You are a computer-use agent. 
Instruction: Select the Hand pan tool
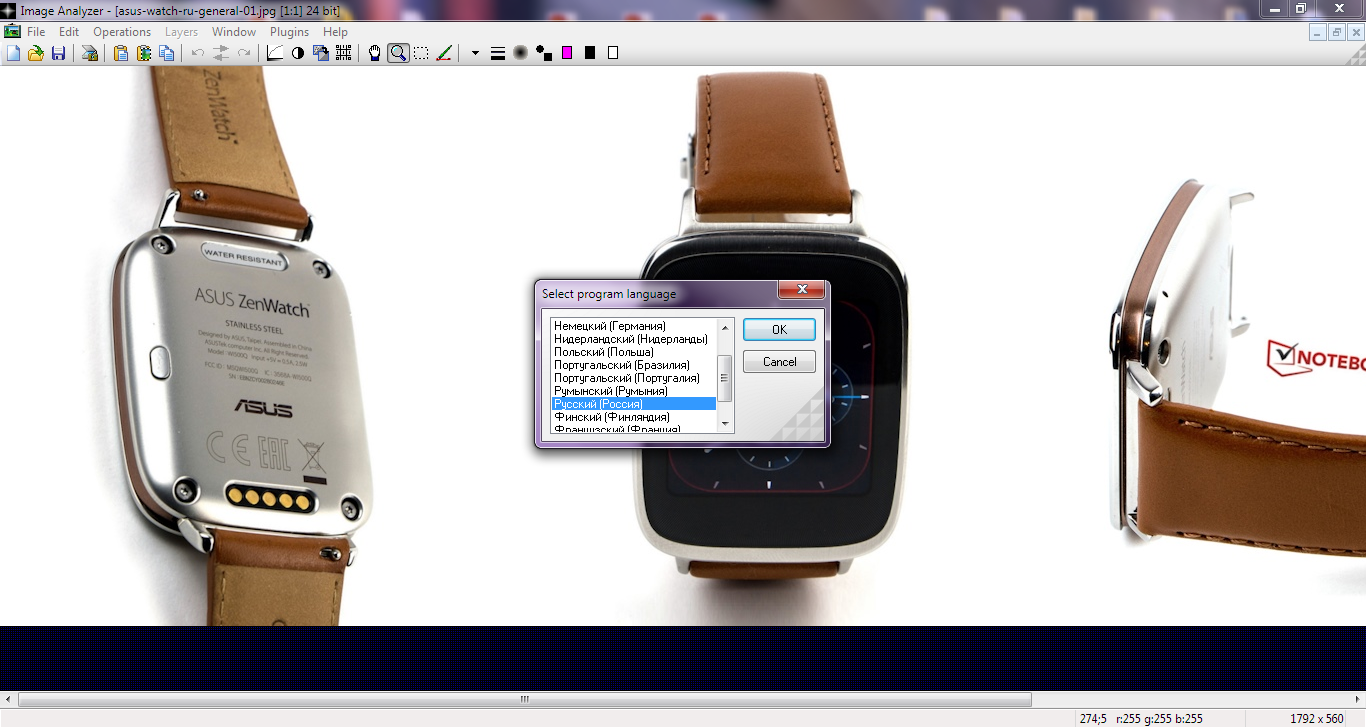coord(375,53)
